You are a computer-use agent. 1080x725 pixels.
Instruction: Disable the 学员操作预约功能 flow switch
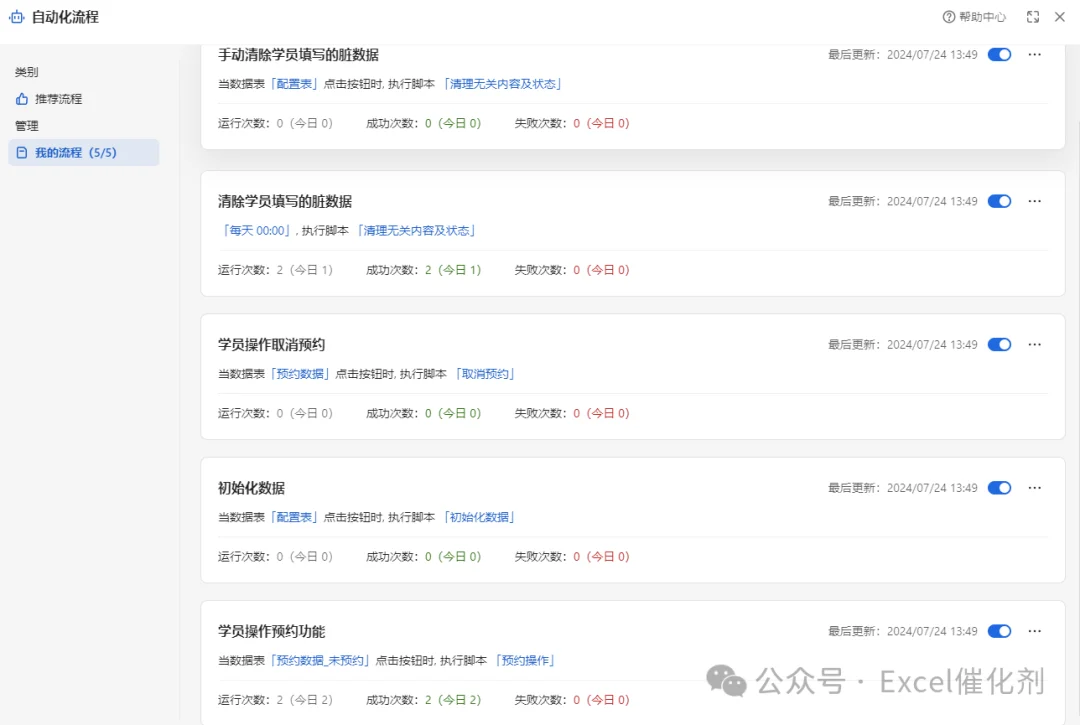(999, 631)
